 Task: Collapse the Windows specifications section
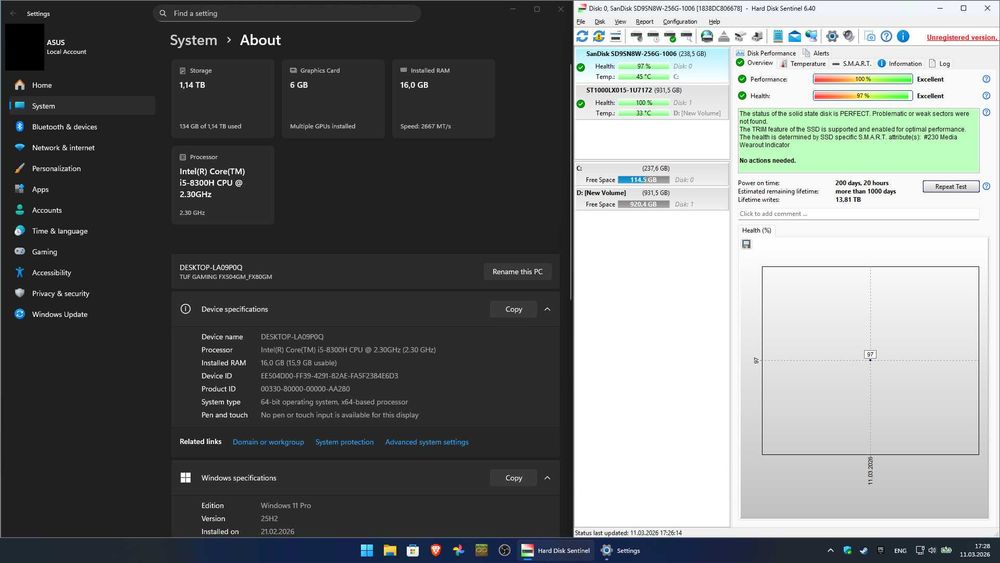547,478
